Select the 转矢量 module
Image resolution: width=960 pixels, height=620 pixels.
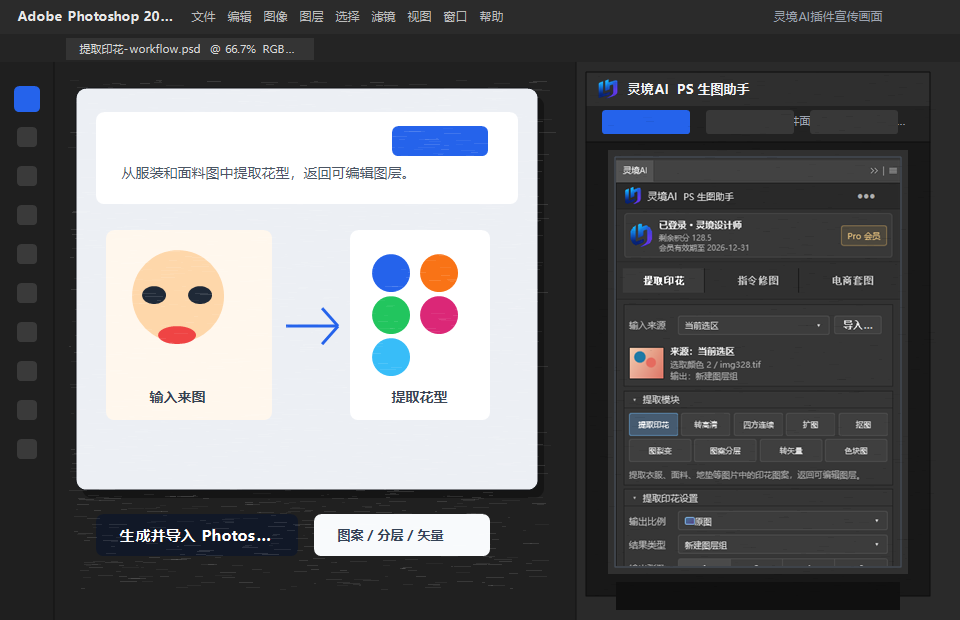[x=790, y=451]
